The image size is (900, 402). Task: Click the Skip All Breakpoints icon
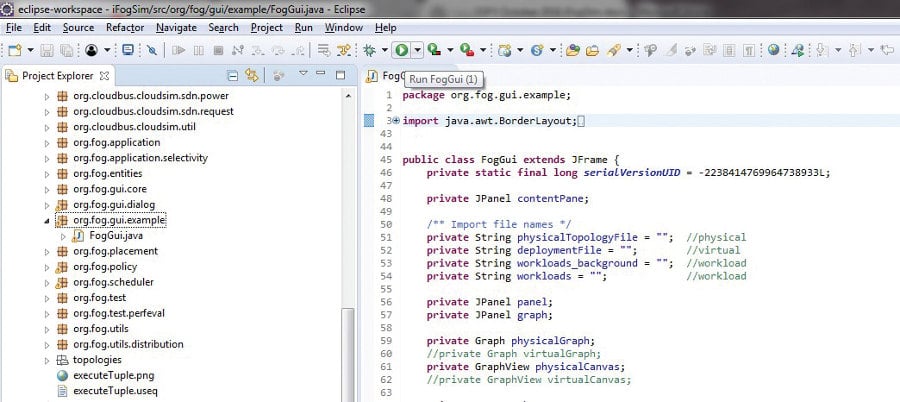click(151, 49)
